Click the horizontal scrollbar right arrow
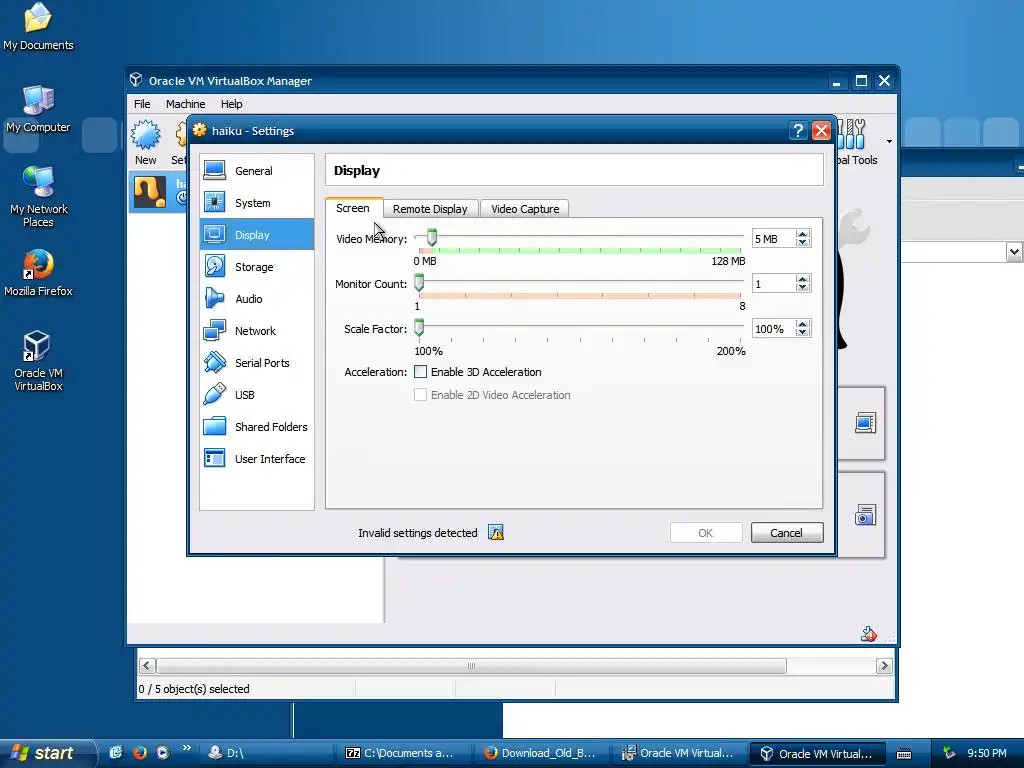 [884, 665]
